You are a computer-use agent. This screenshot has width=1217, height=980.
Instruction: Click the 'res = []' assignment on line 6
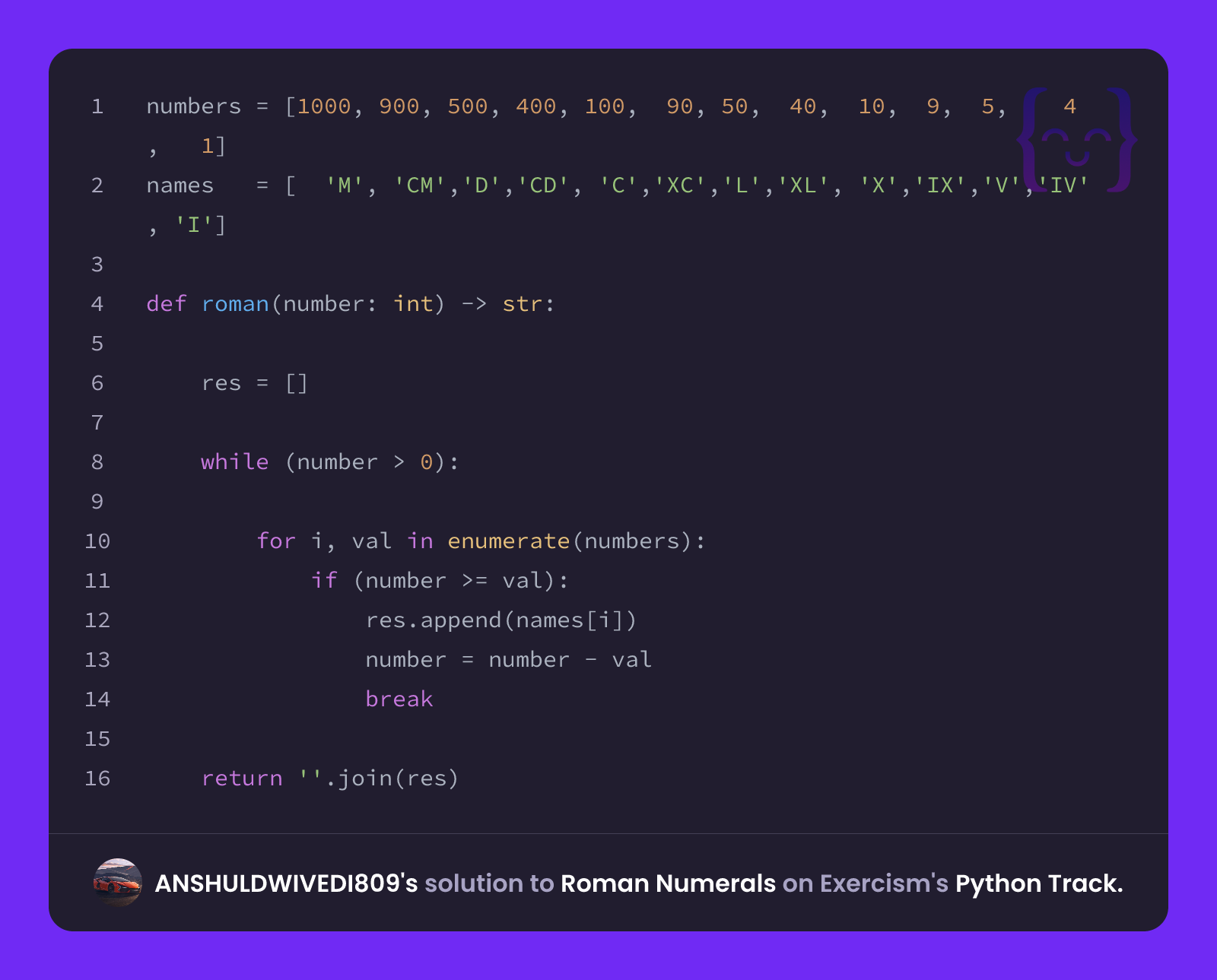click(x=255, y=383)
